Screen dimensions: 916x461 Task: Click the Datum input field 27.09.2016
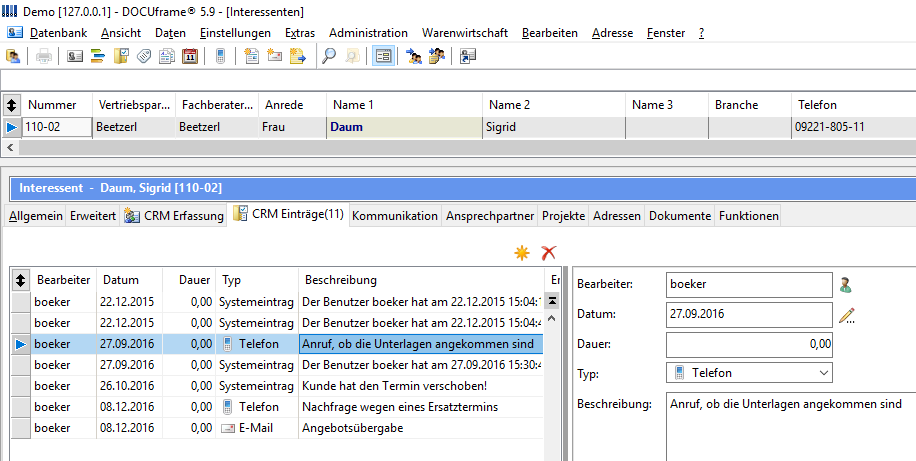[749, 314]
